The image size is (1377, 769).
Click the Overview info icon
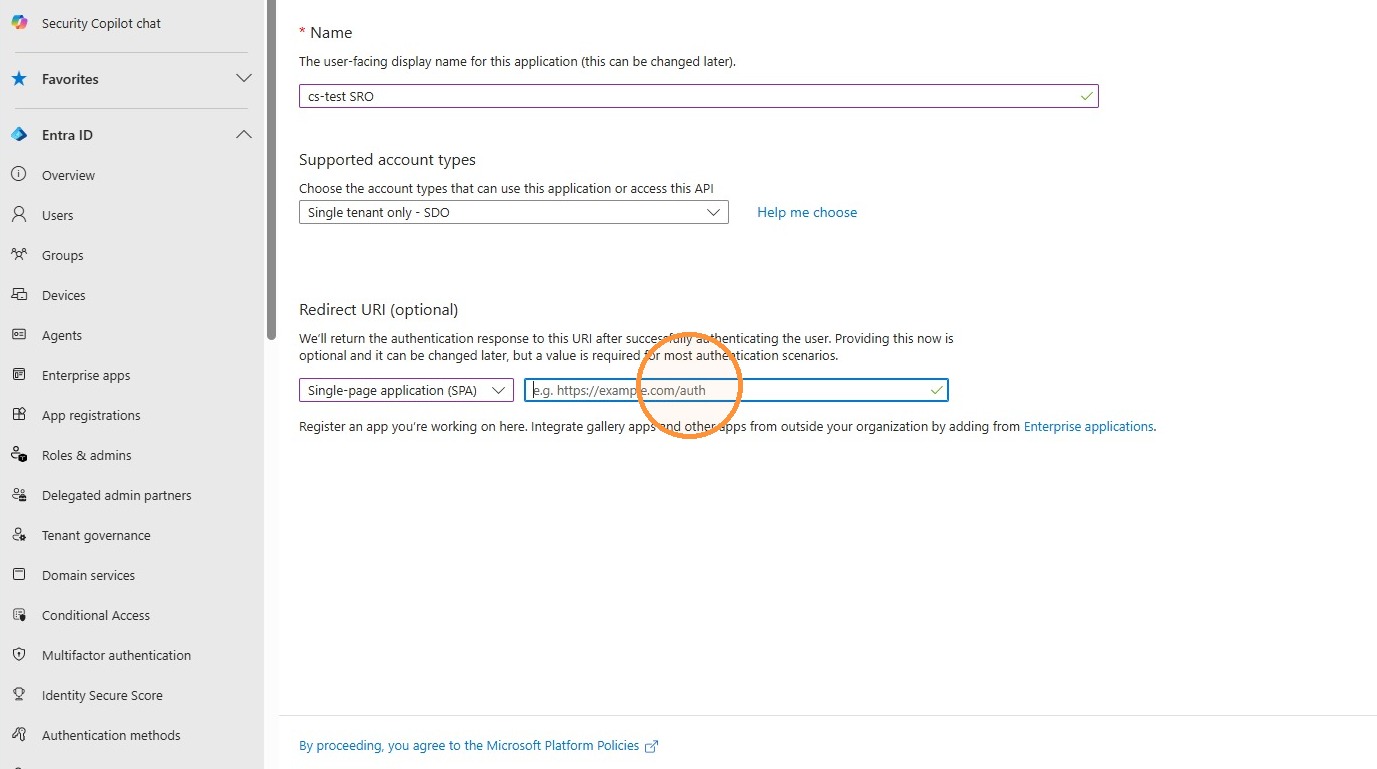click(x=19, y=175)
